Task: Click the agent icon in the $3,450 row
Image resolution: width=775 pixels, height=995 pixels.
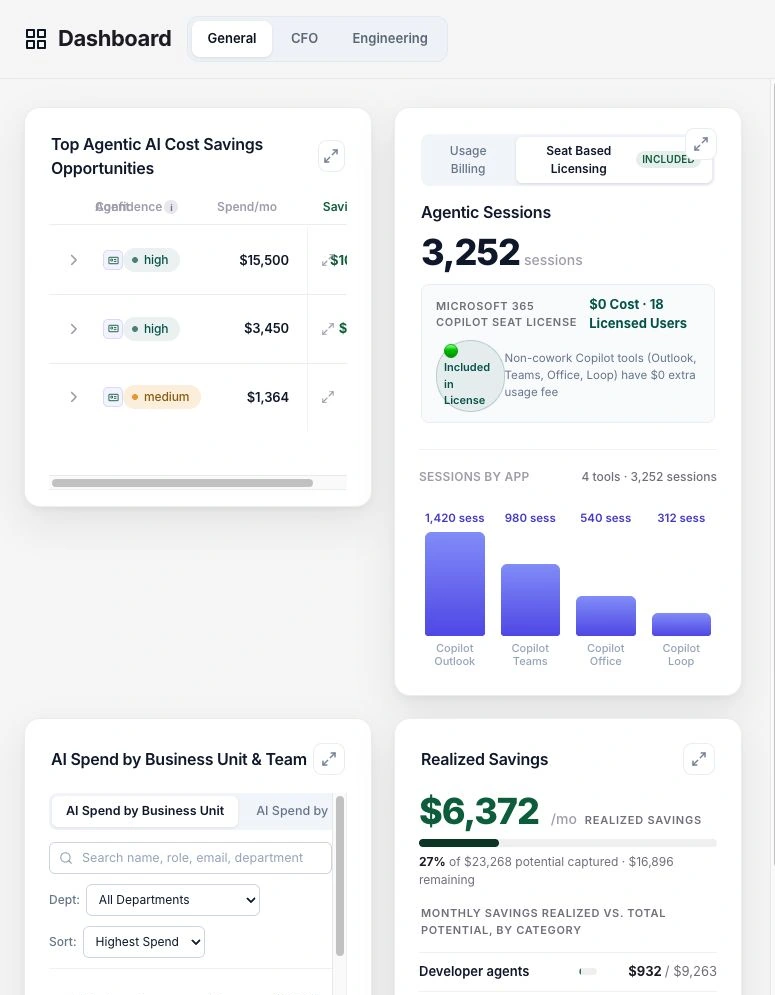Action: point(113,329)
